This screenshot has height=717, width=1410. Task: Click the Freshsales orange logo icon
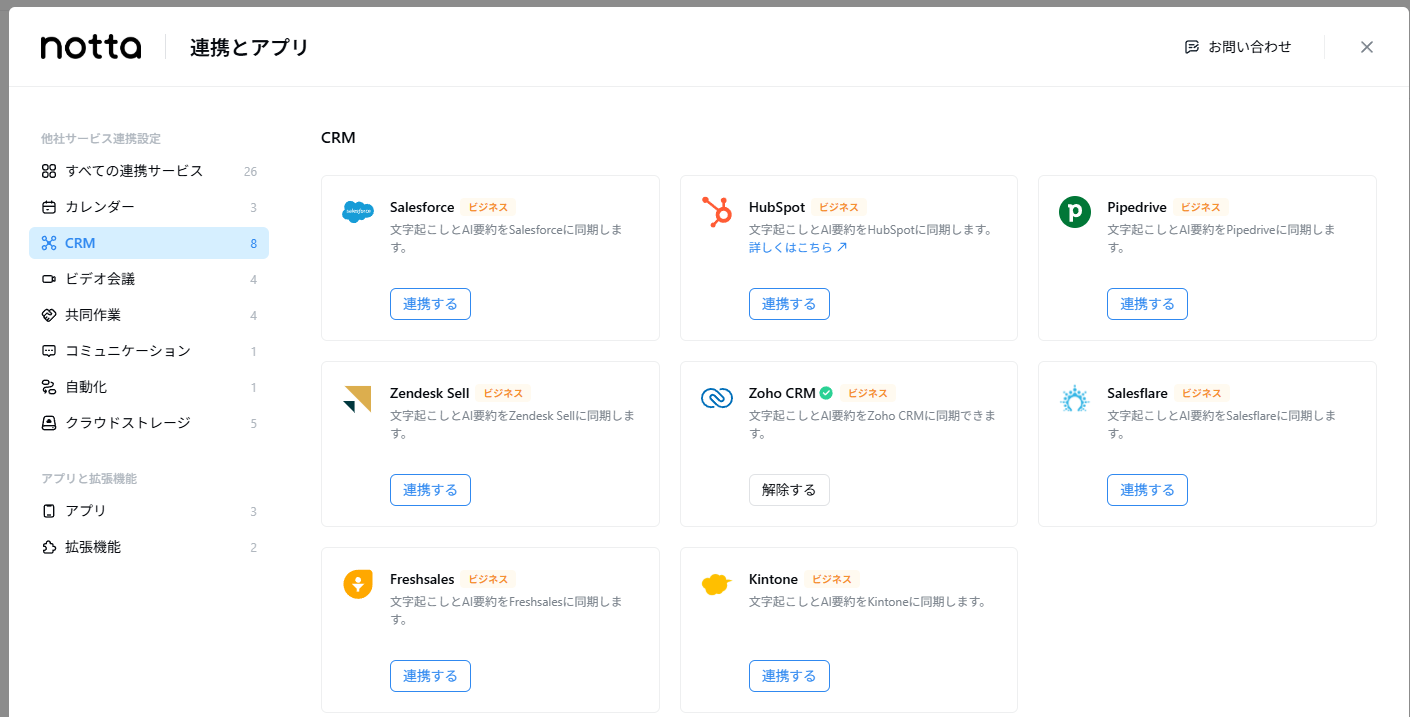click(358, 584)
